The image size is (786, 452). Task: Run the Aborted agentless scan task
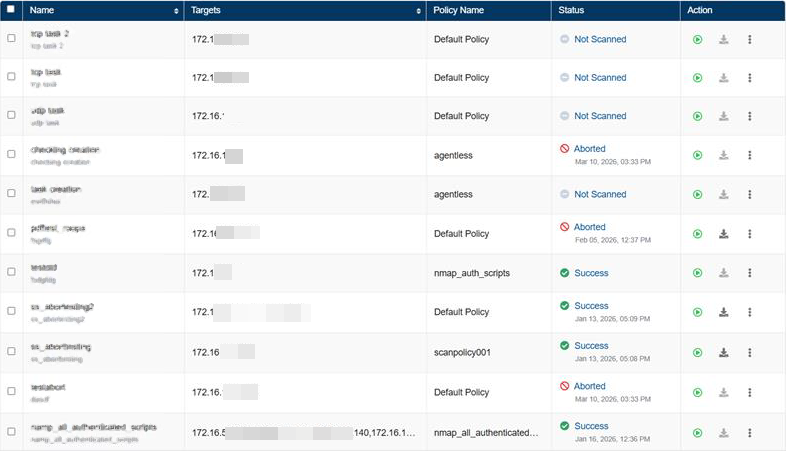pos(697,155)
